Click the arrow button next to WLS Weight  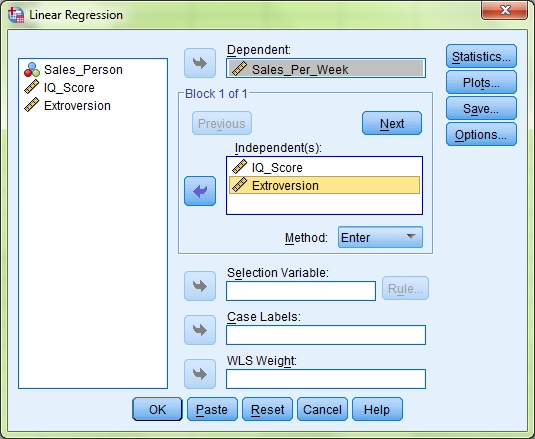point(200,374)
